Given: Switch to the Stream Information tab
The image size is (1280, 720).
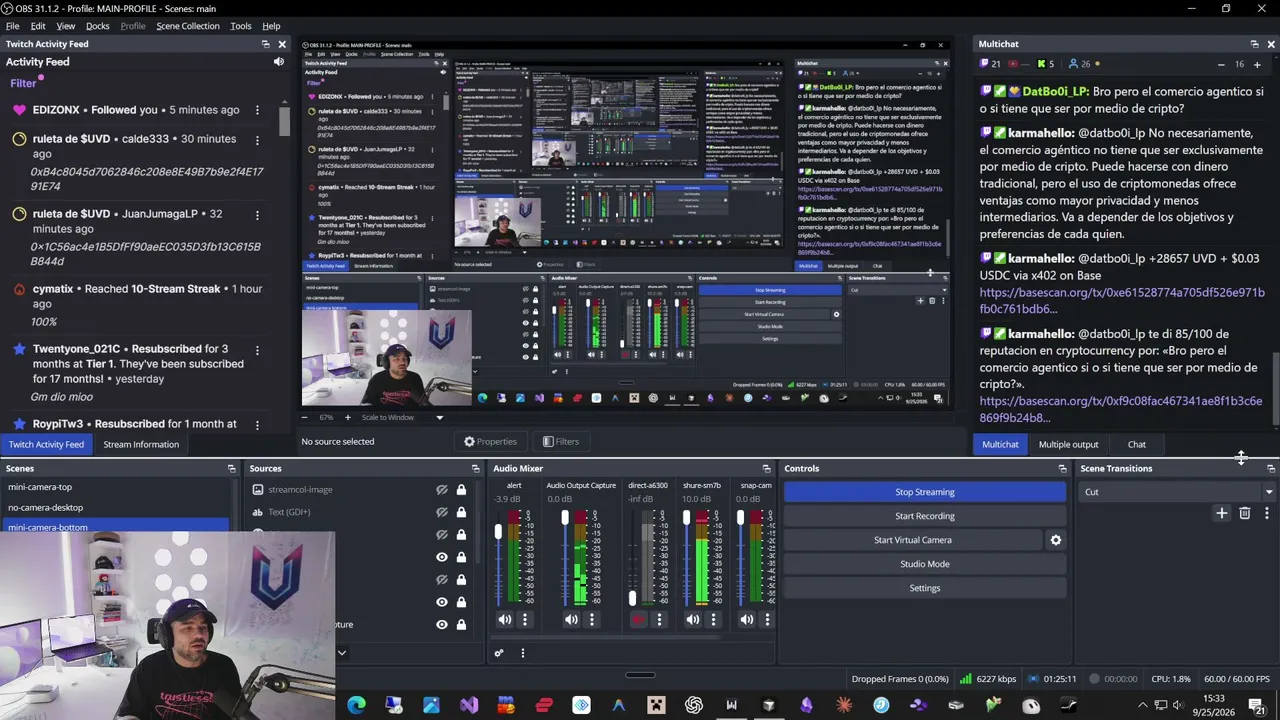Looking at the screenshot, I should [x=141, y=444].
